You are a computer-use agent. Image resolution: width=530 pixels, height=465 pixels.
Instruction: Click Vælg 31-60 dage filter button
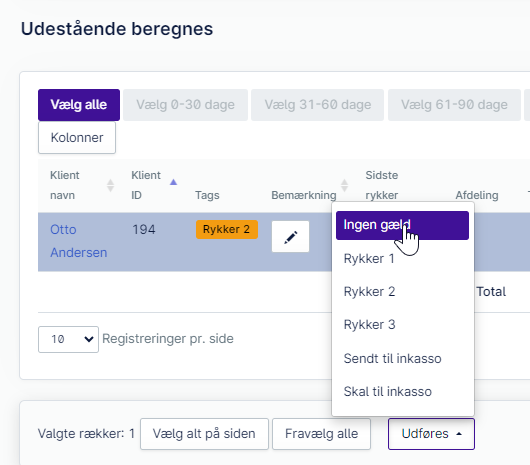317,105
